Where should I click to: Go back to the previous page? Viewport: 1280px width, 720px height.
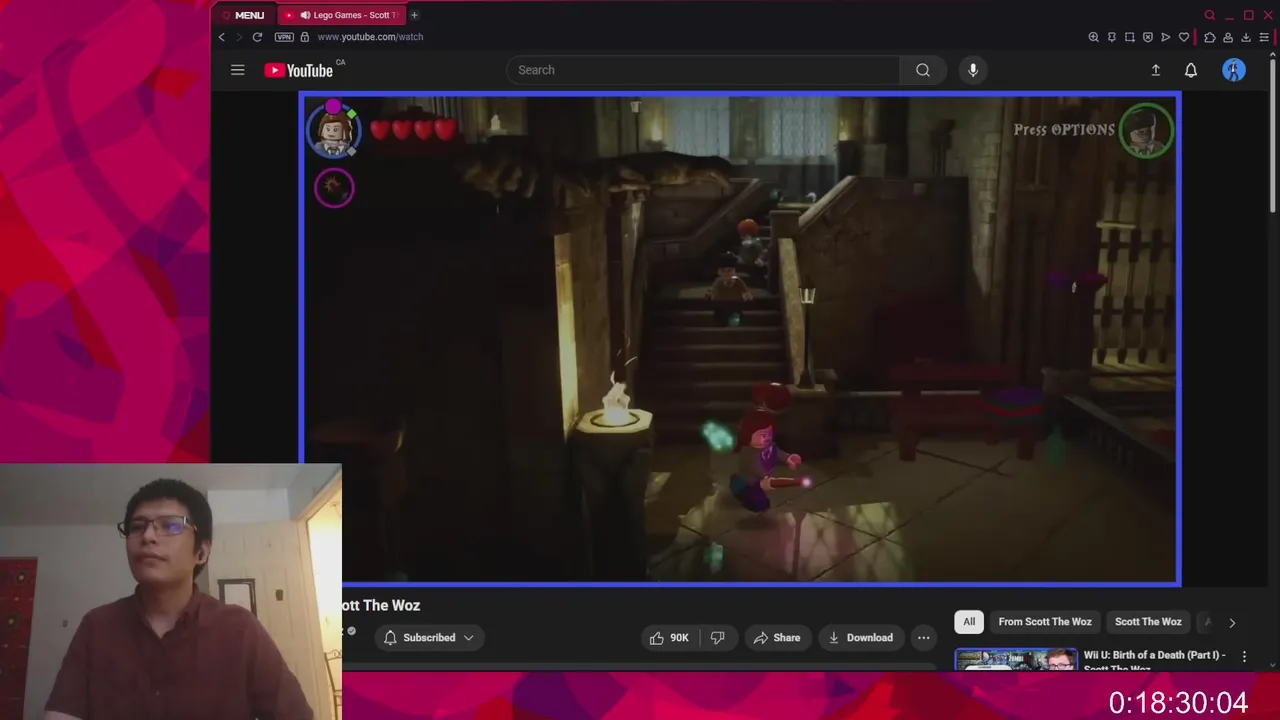(x=222, y=37)
